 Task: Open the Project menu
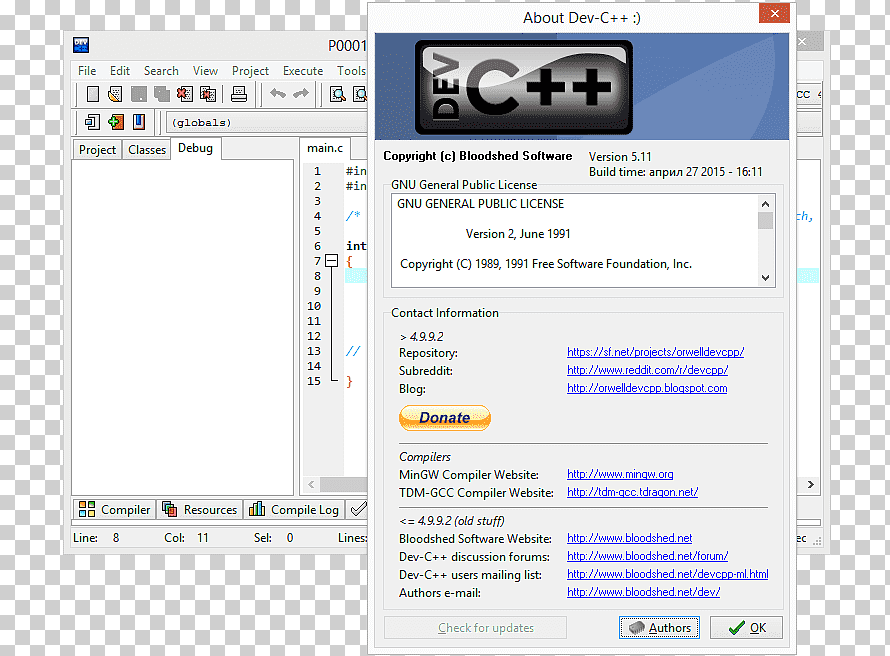(250, 71)
